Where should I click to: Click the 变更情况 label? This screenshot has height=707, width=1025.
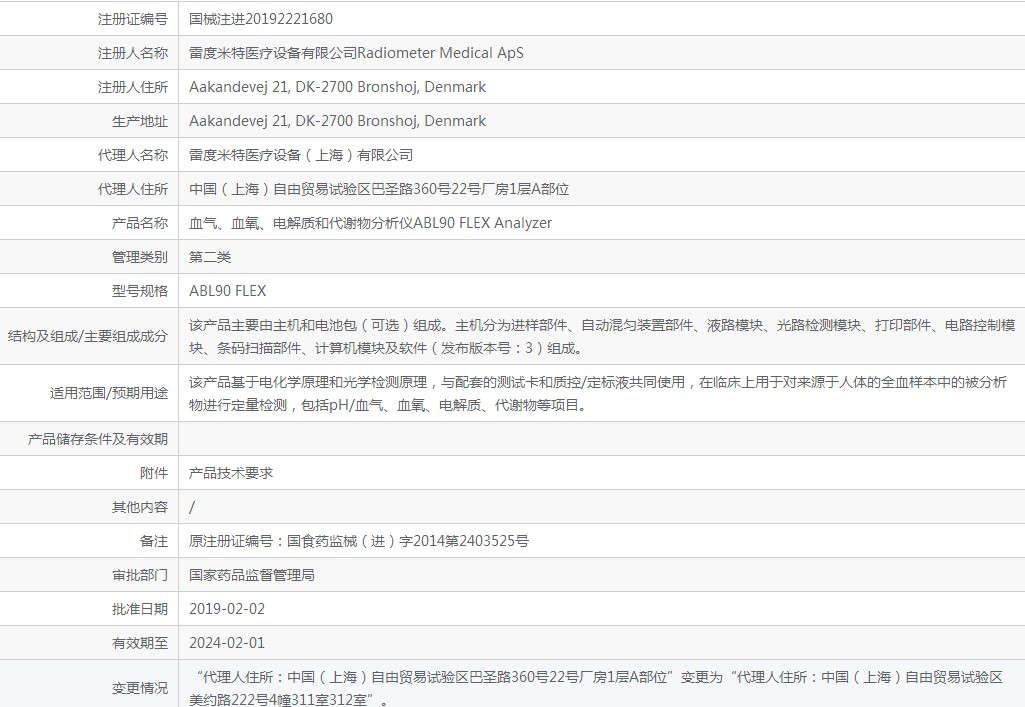140,688
